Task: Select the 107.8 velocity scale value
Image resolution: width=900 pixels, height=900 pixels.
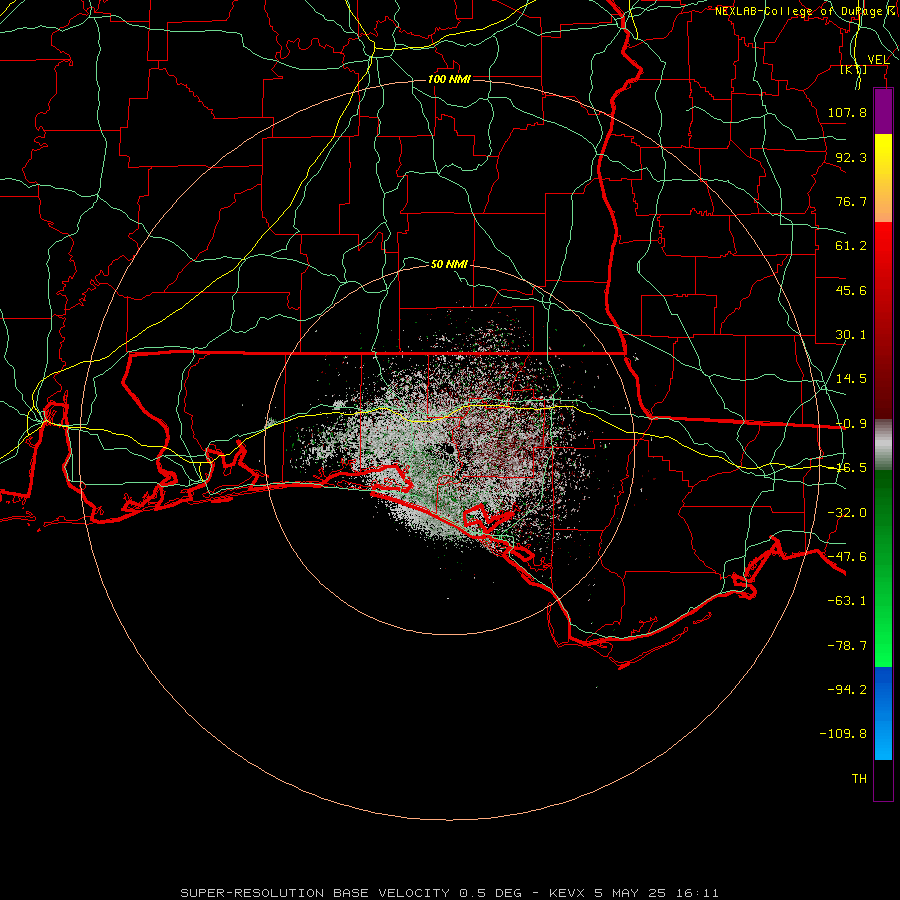Action: click(x=847, y=112)
